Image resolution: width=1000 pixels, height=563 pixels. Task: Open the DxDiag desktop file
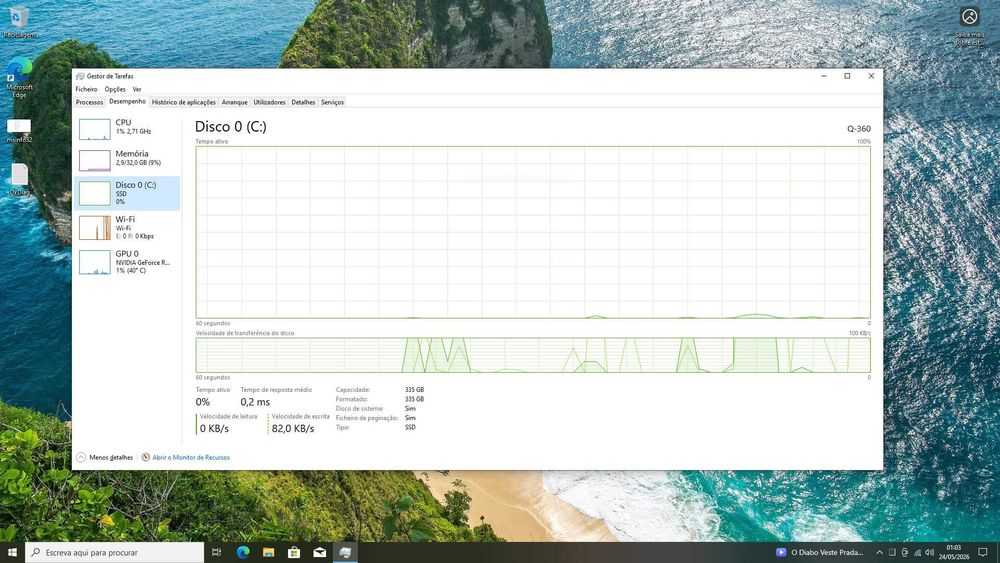pos(19,179)
